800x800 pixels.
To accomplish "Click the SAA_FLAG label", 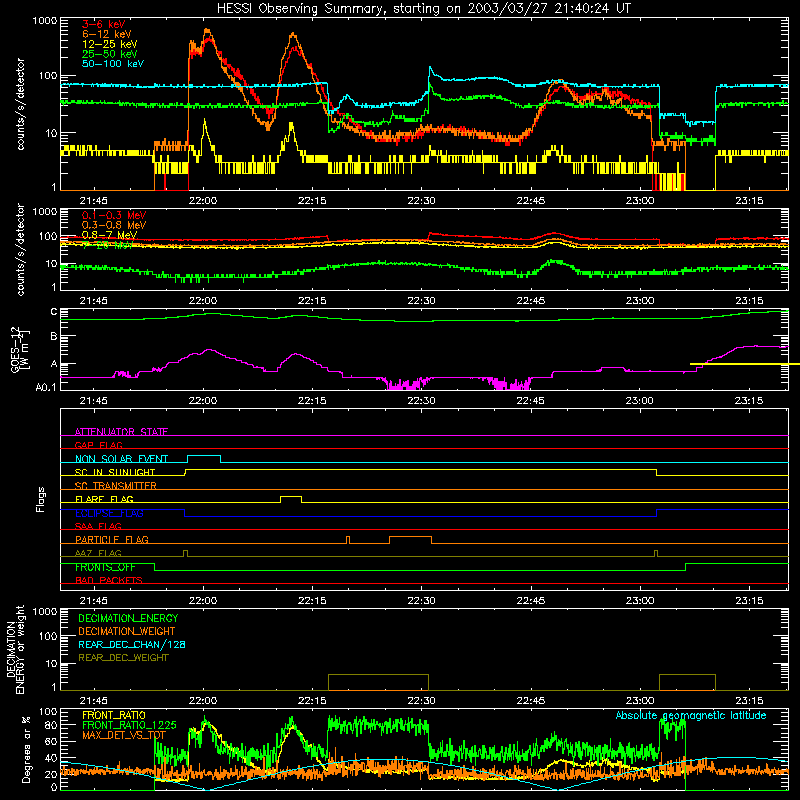I will pos(98,526).
